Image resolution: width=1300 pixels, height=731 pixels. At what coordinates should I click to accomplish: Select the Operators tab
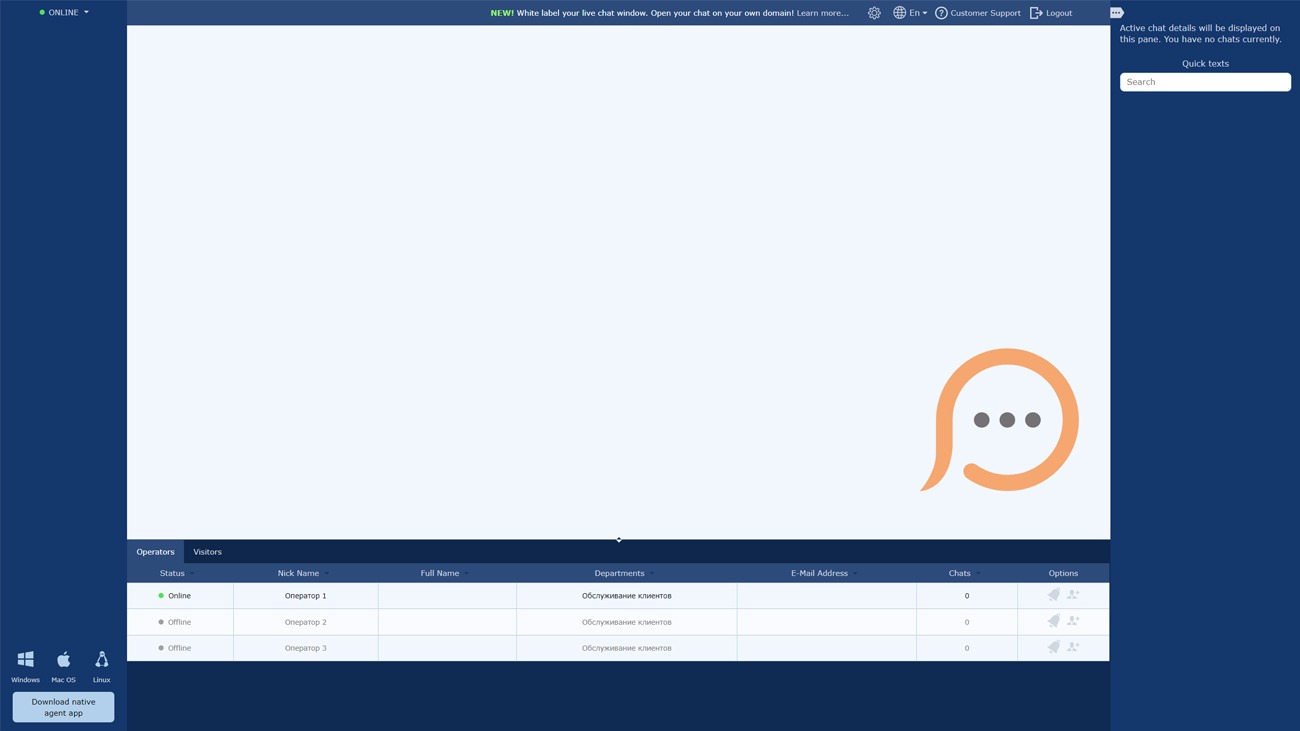coord(155,552)
